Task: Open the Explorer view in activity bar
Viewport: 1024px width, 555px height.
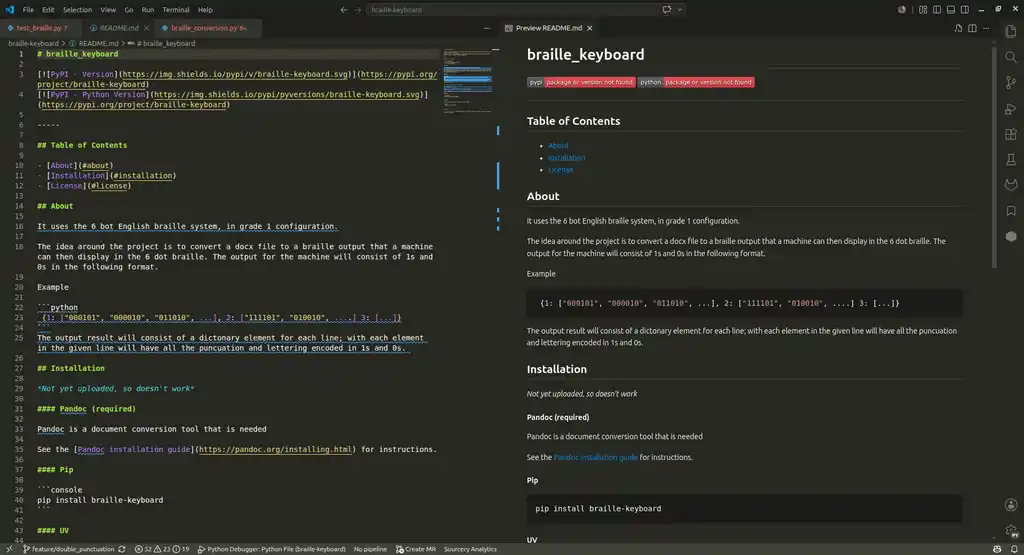Action: 1011,31
